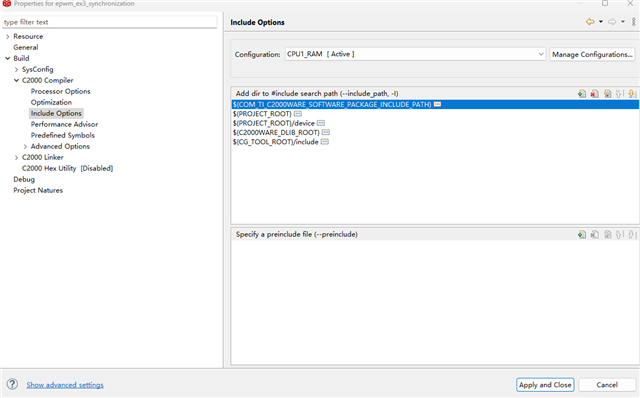Click Manage Configurations button
Image resolution: width=640 pixels, height=398 pixels.
point(592,54)
